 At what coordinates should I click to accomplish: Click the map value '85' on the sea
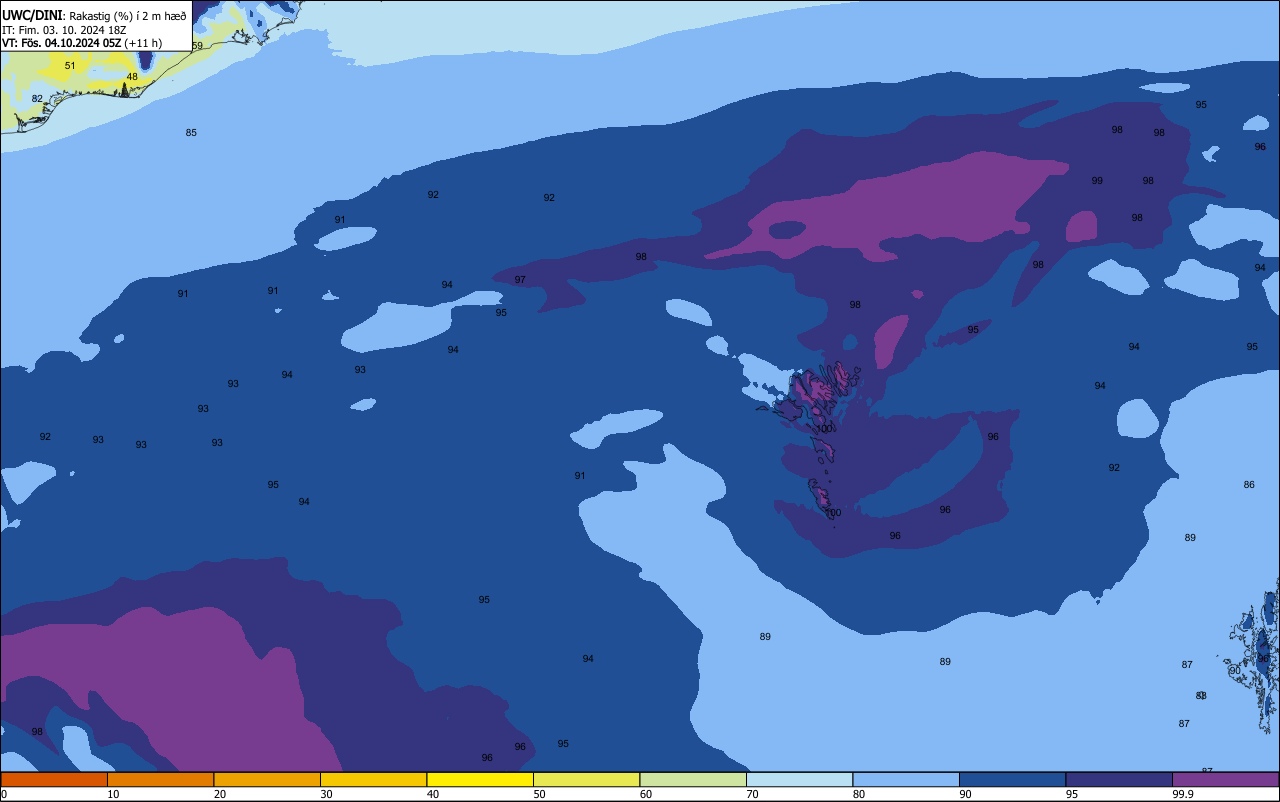coord(191,133)
